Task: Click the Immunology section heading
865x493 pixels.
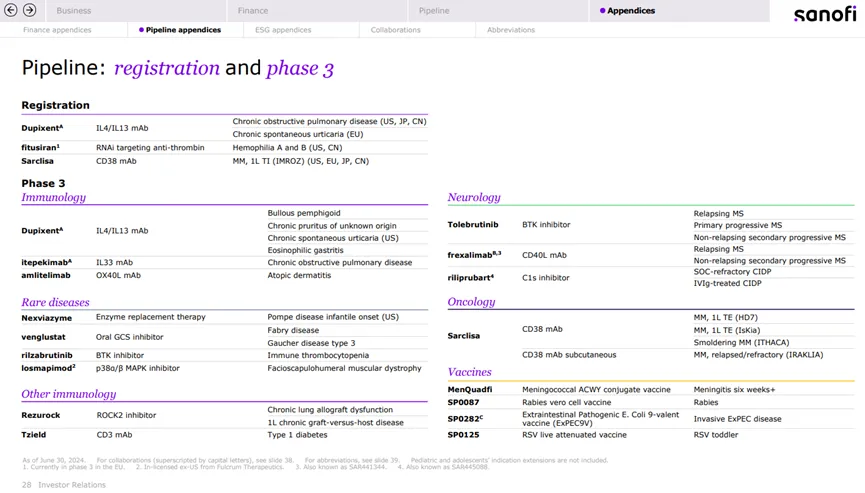Action: pos(54,198)
